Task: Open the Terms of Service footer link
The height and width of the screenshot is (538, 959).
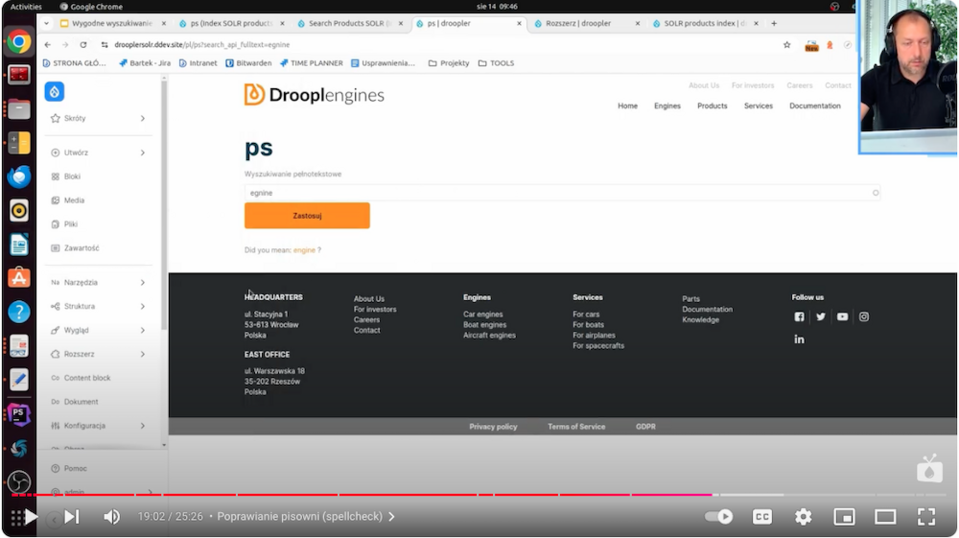Action: click(576, 427)
